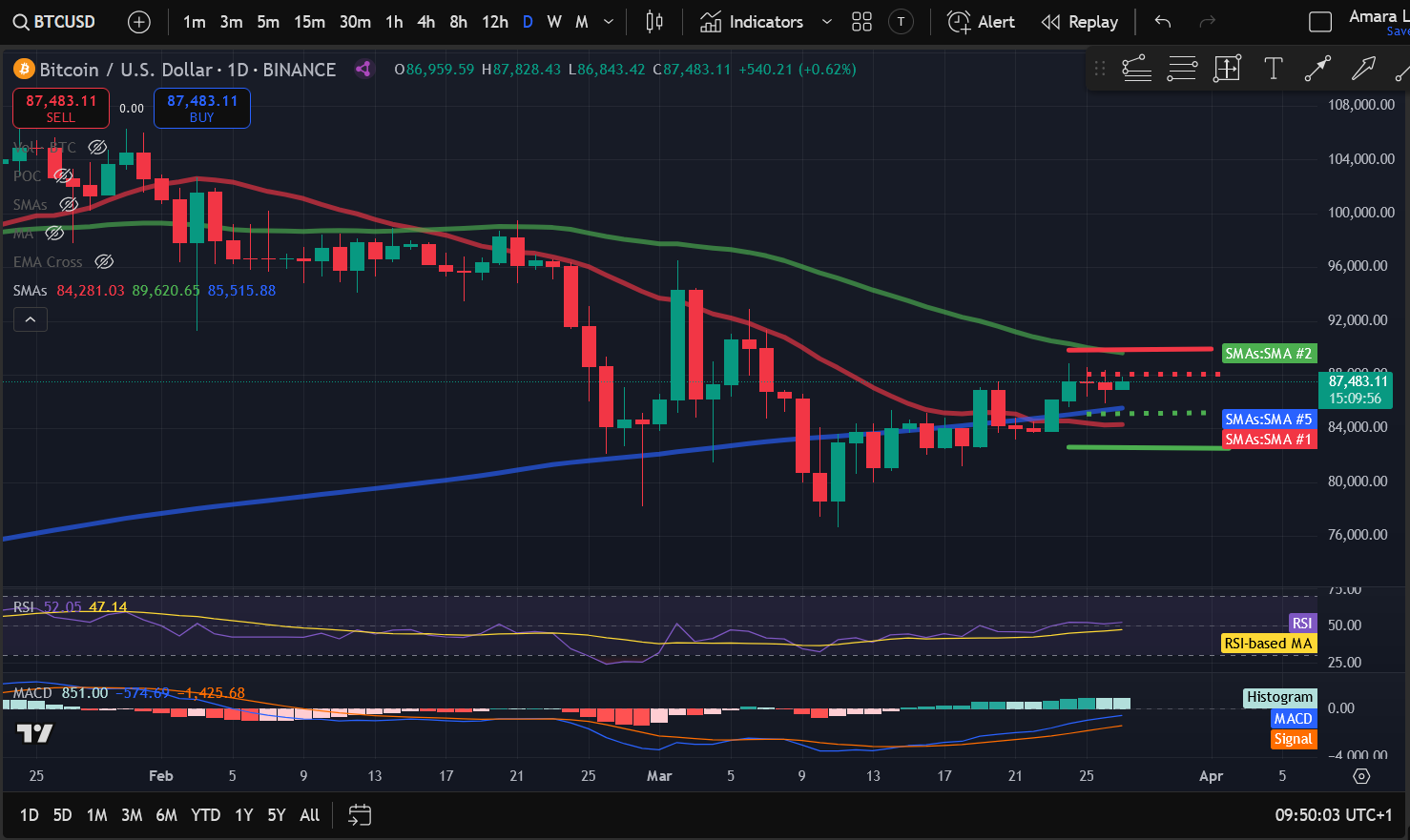Start bar Replay mode
The image size is (1410, 840).
click(x=1079, y=22)
